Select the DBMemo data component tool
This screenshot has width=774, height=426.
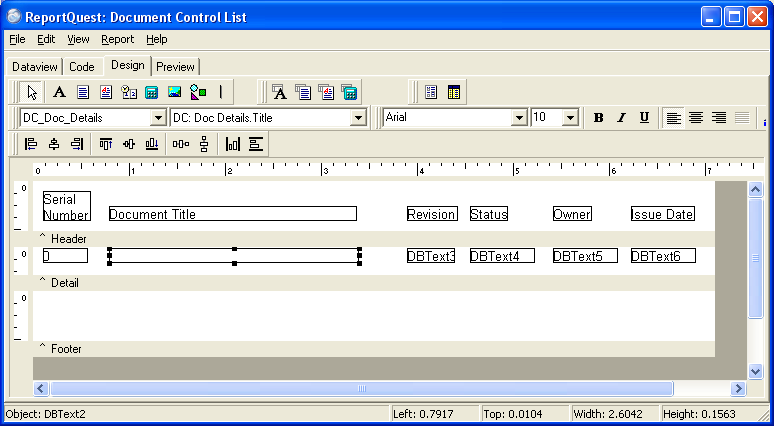click(303, 92)
